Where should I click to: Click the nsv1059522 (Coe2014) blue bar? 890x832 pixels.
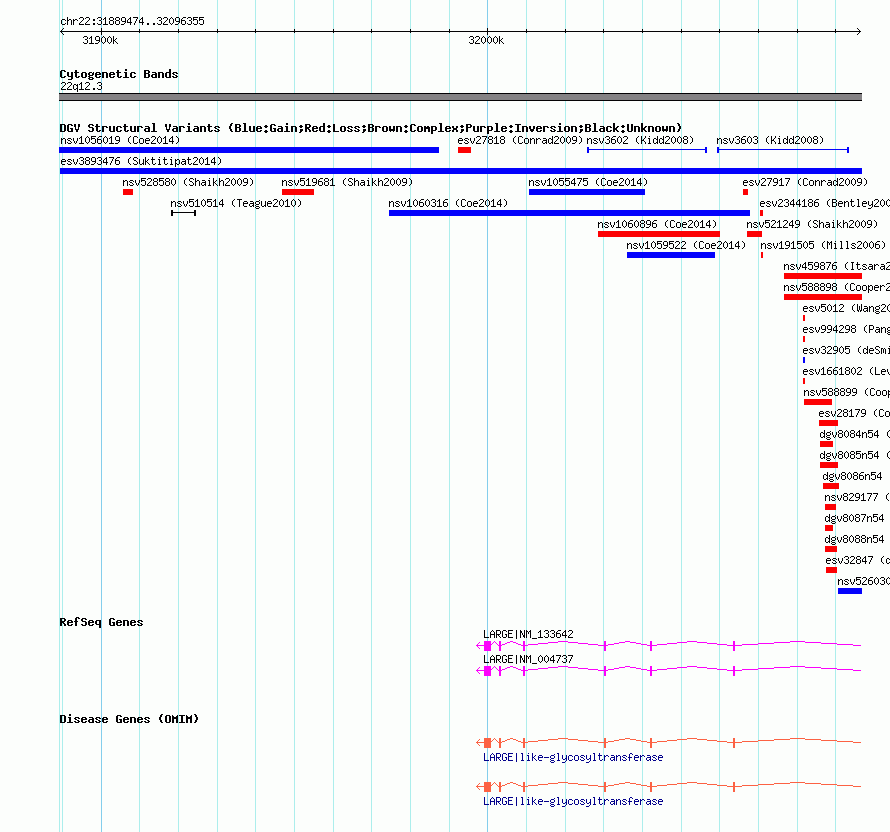click(x=671, y=255)
